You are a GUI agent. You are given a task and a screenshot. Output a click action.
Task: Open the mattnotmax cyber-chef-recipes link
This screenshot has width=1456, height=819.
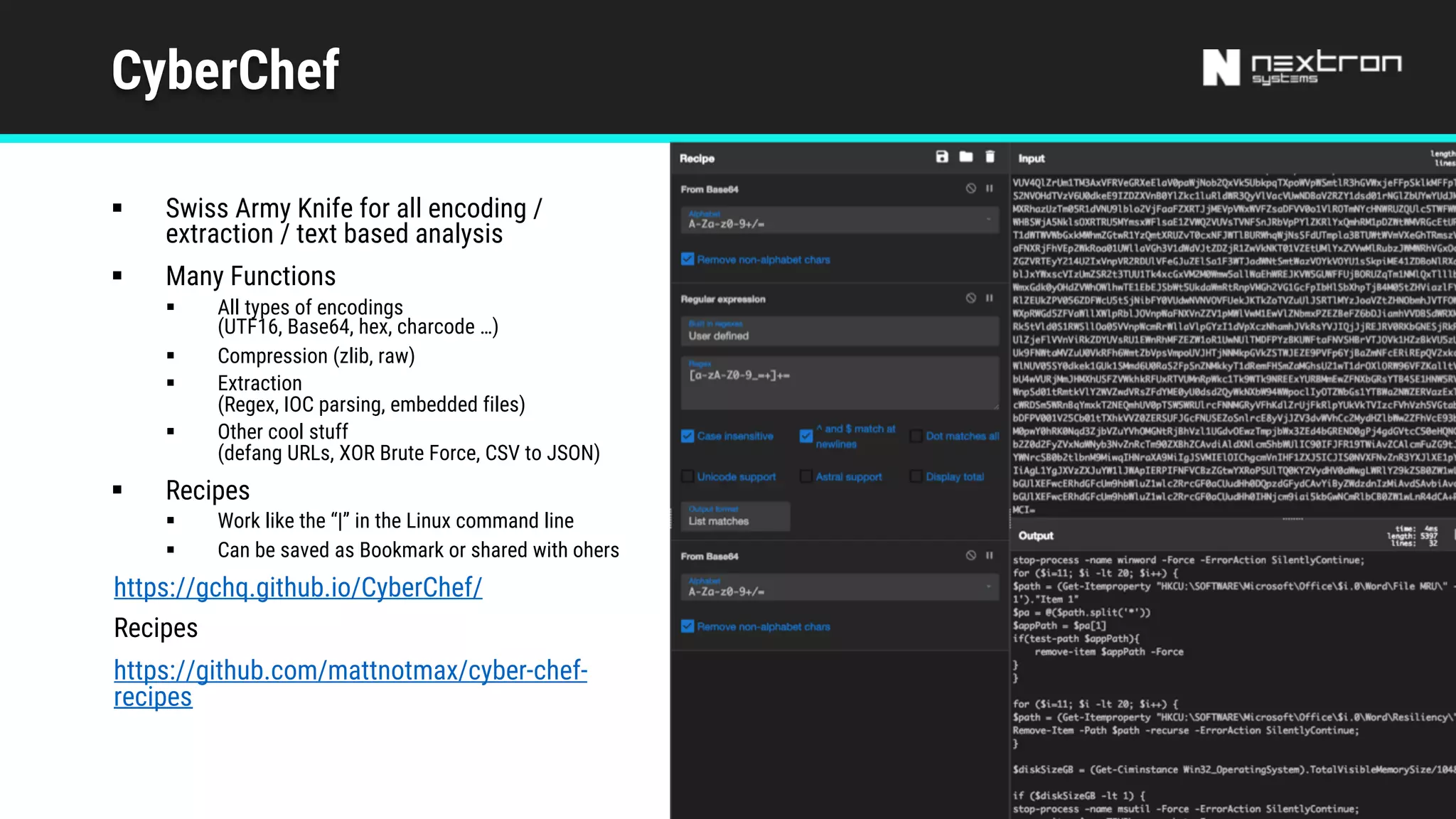pyautogui.click(x=350, y=684)
